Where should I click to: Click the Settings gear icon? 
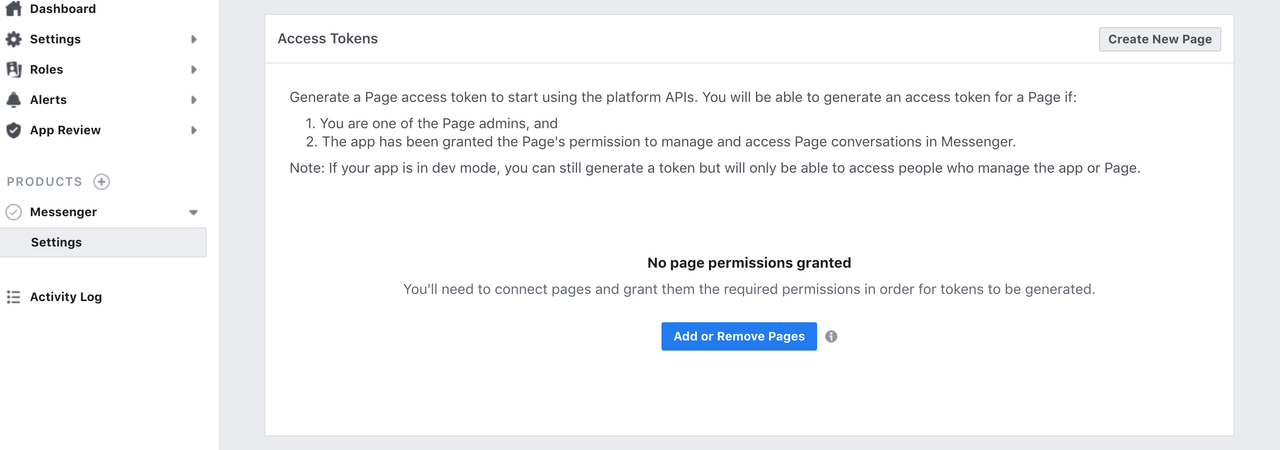pos(13,39)
